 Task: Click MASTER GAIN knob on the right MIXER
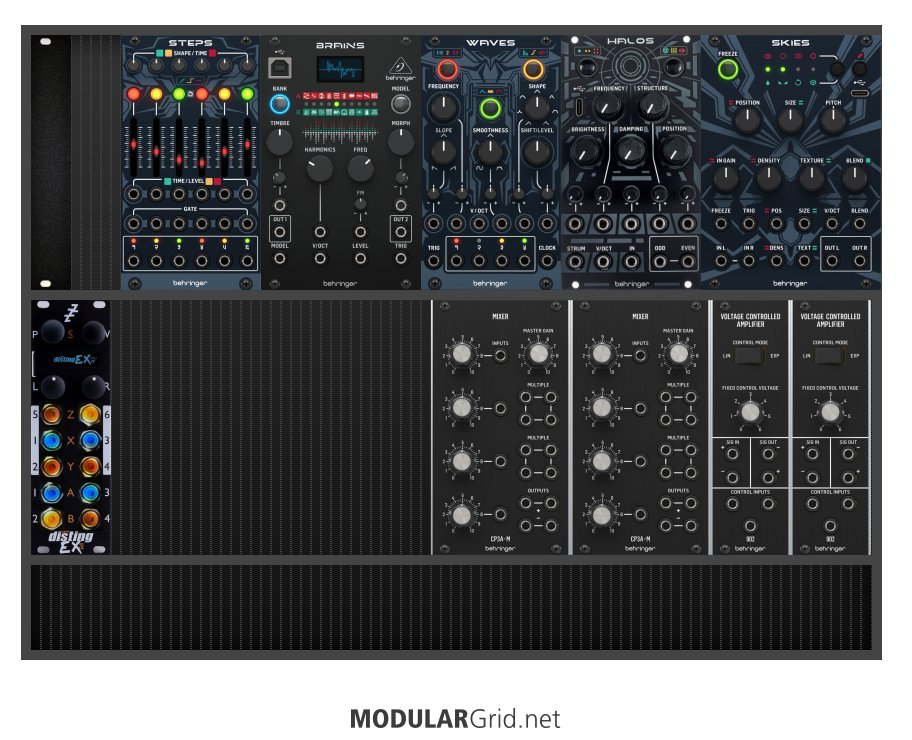678,353
